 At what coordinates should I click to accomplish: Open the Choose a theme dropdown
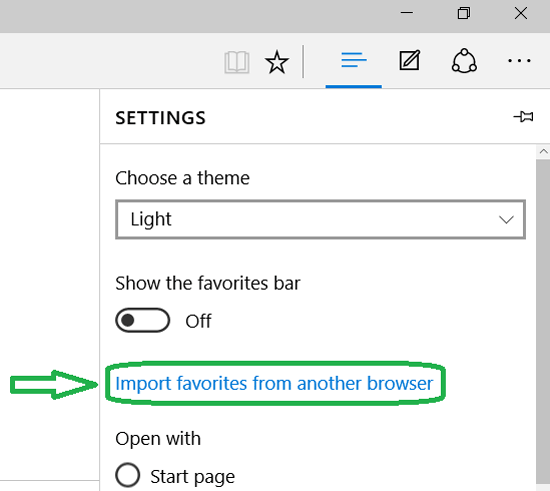click(x=320, y=220)
